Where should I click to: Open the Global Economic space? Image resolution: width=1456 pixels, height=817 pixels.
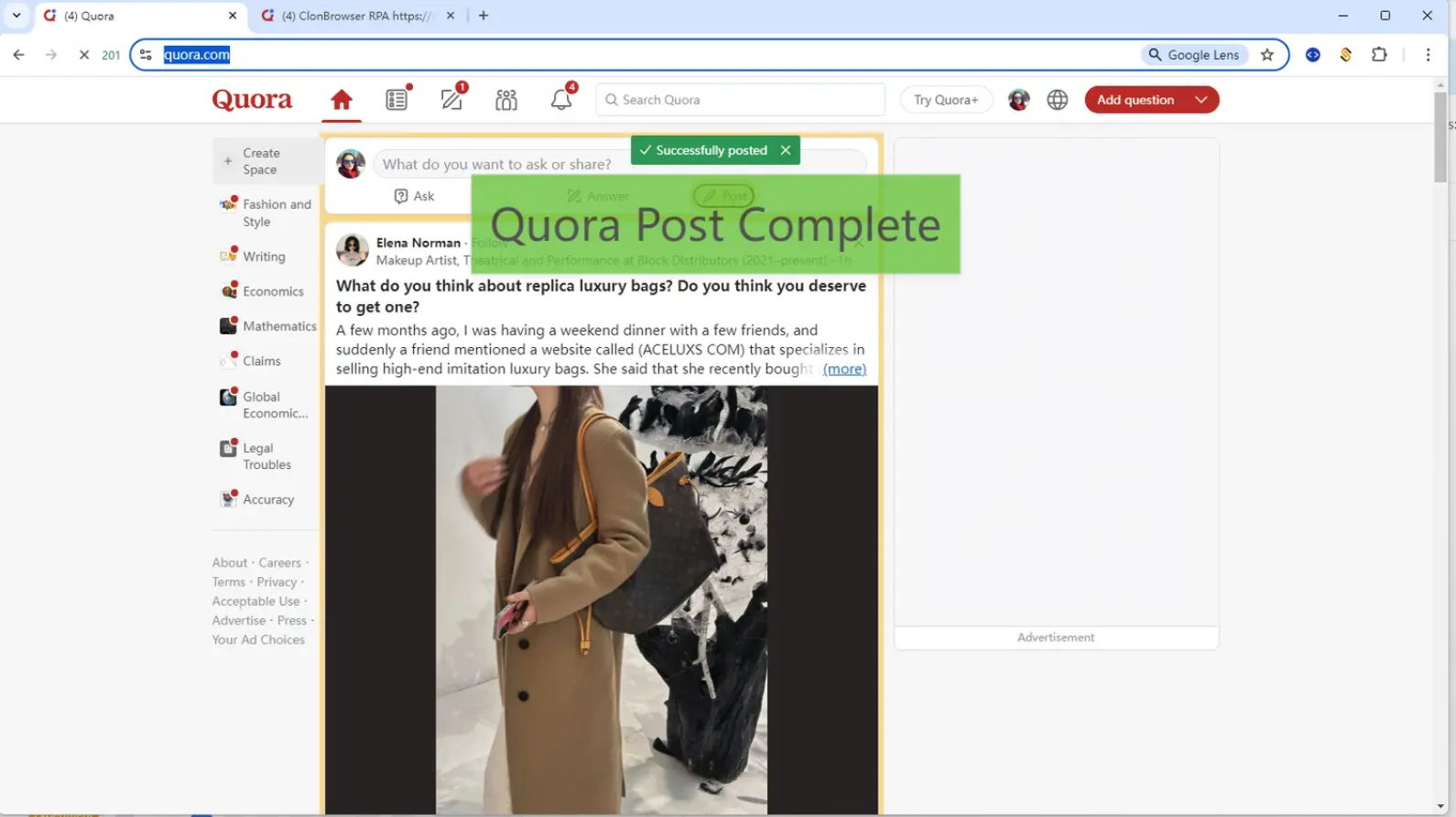point(265,405)
